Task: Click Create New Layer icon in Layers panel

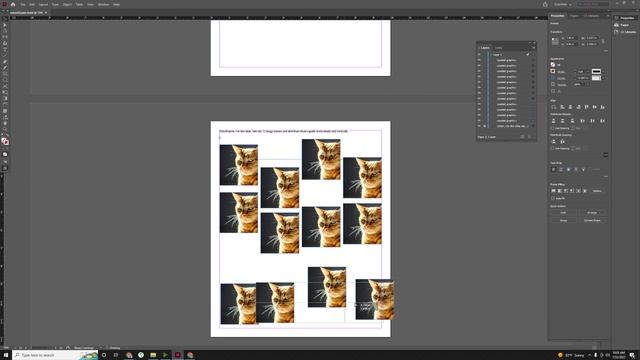Action: pos(522,137)
